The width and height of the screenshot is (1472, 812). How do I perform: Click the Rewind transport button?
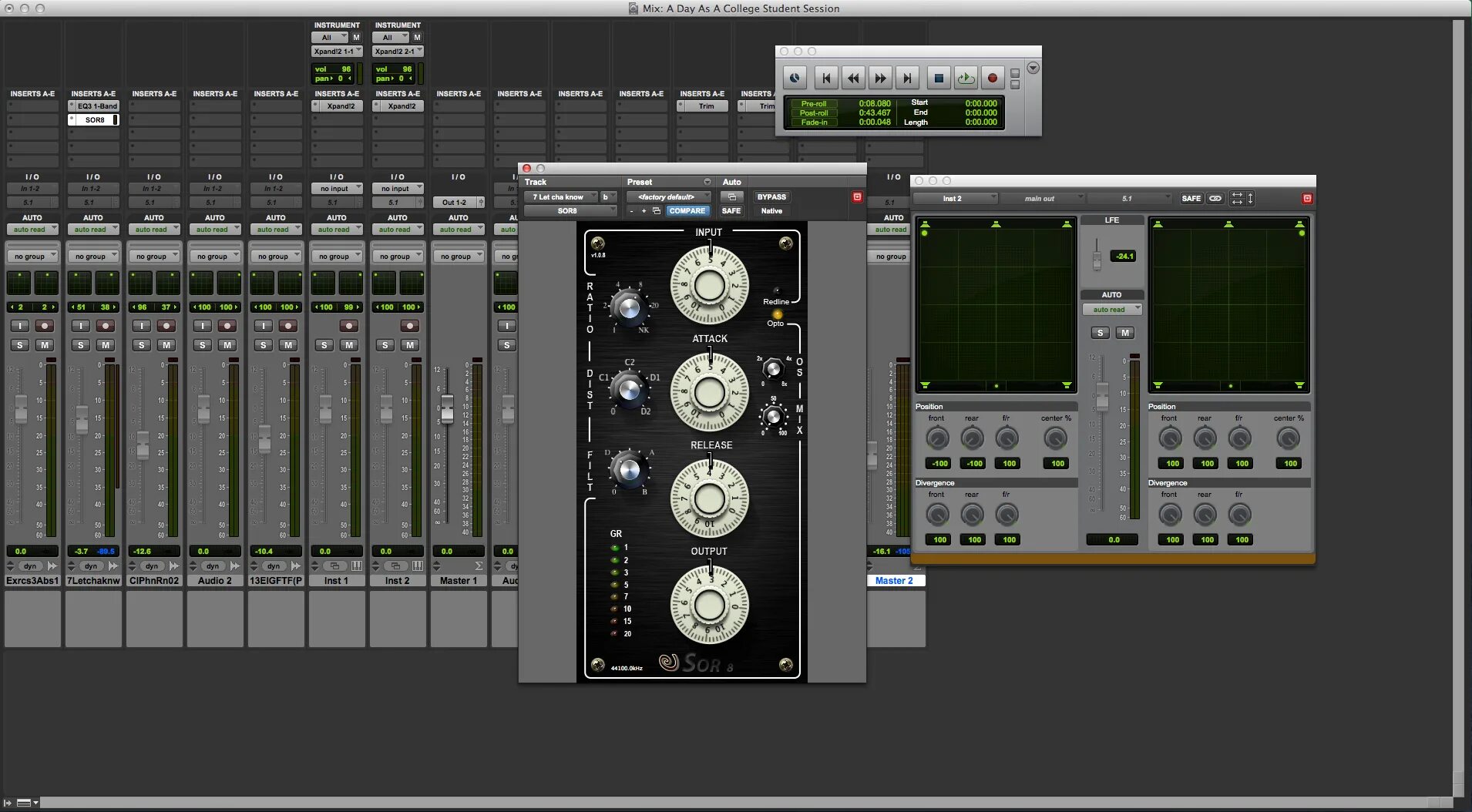[x=853, y=78]
